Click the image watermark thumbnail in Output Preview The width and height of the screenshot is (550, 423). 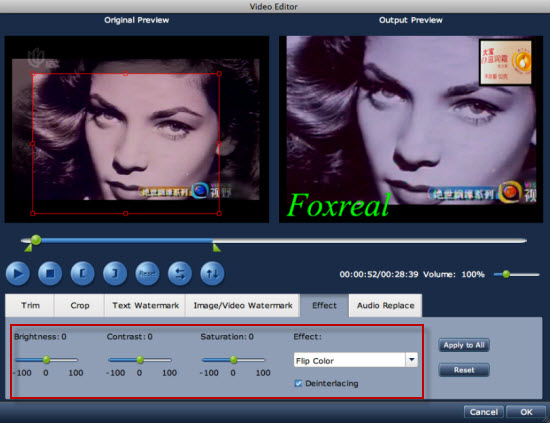(x=505, y=62)
